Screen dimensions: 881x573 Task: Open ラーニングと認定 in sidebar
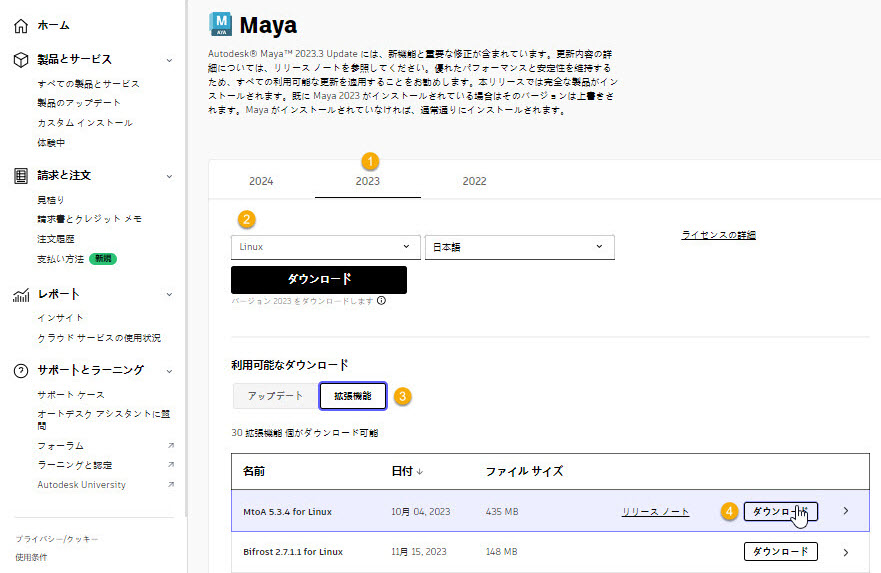point(75,465)
